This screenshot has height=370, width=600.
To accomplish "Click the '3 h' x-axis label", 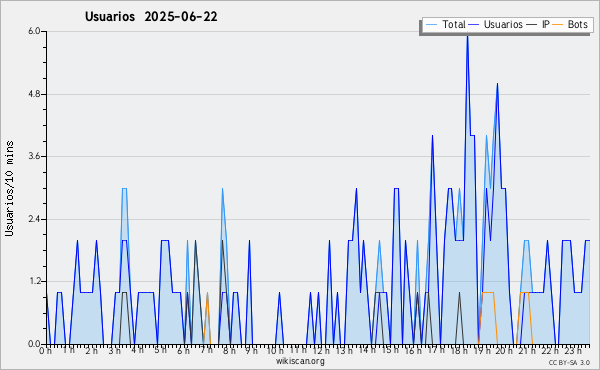I will 114,351.
